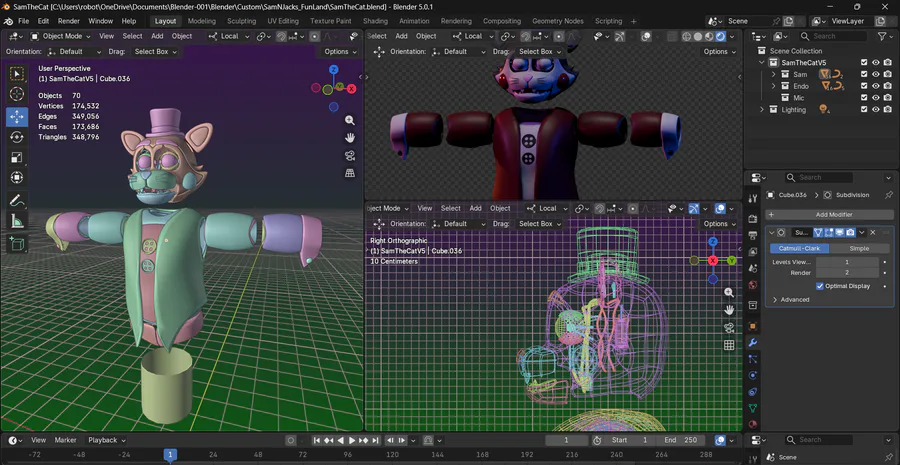The width and height of the screenshot is (900, 465).
Task: Open the Tool properties tab
Action: (x=752, y=198)
